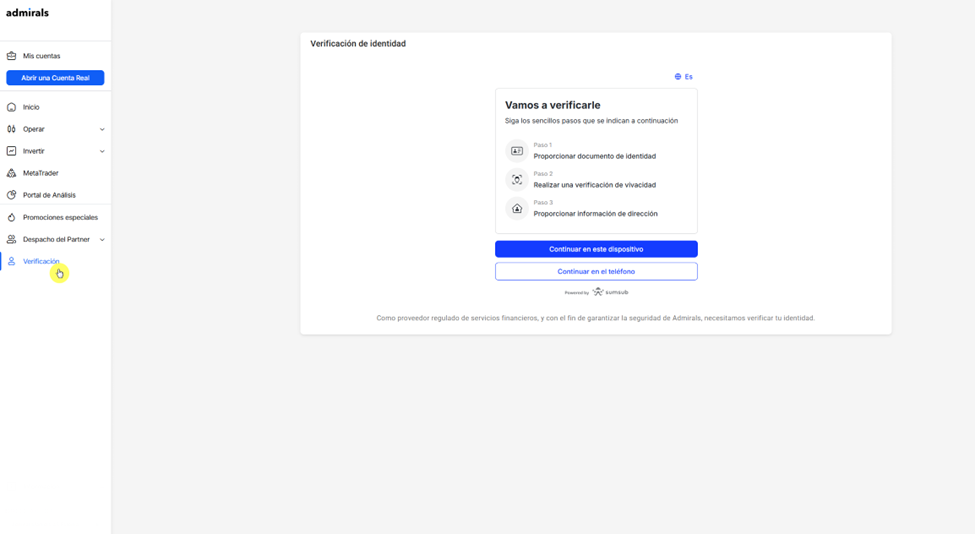Click the Portal de Análisis pie icon

11,195
